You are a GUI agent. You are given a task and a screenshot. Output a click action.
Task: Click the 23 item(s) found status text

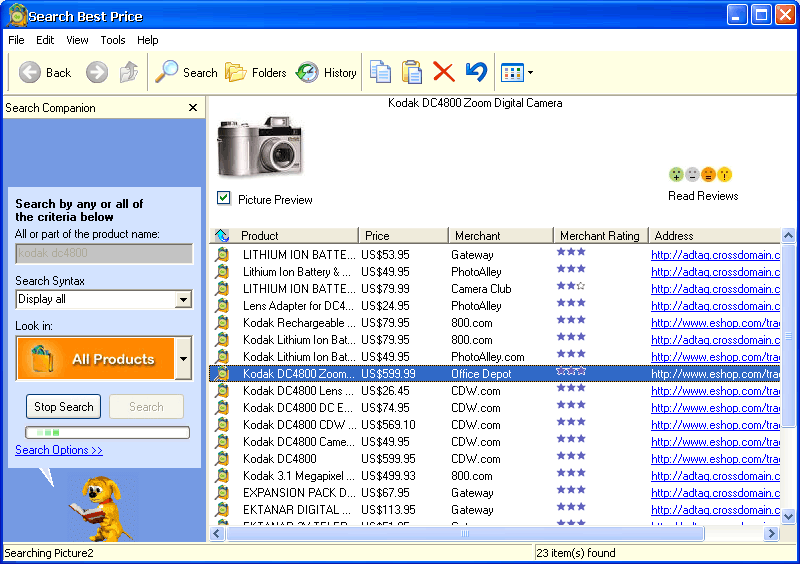pos(576,553)
